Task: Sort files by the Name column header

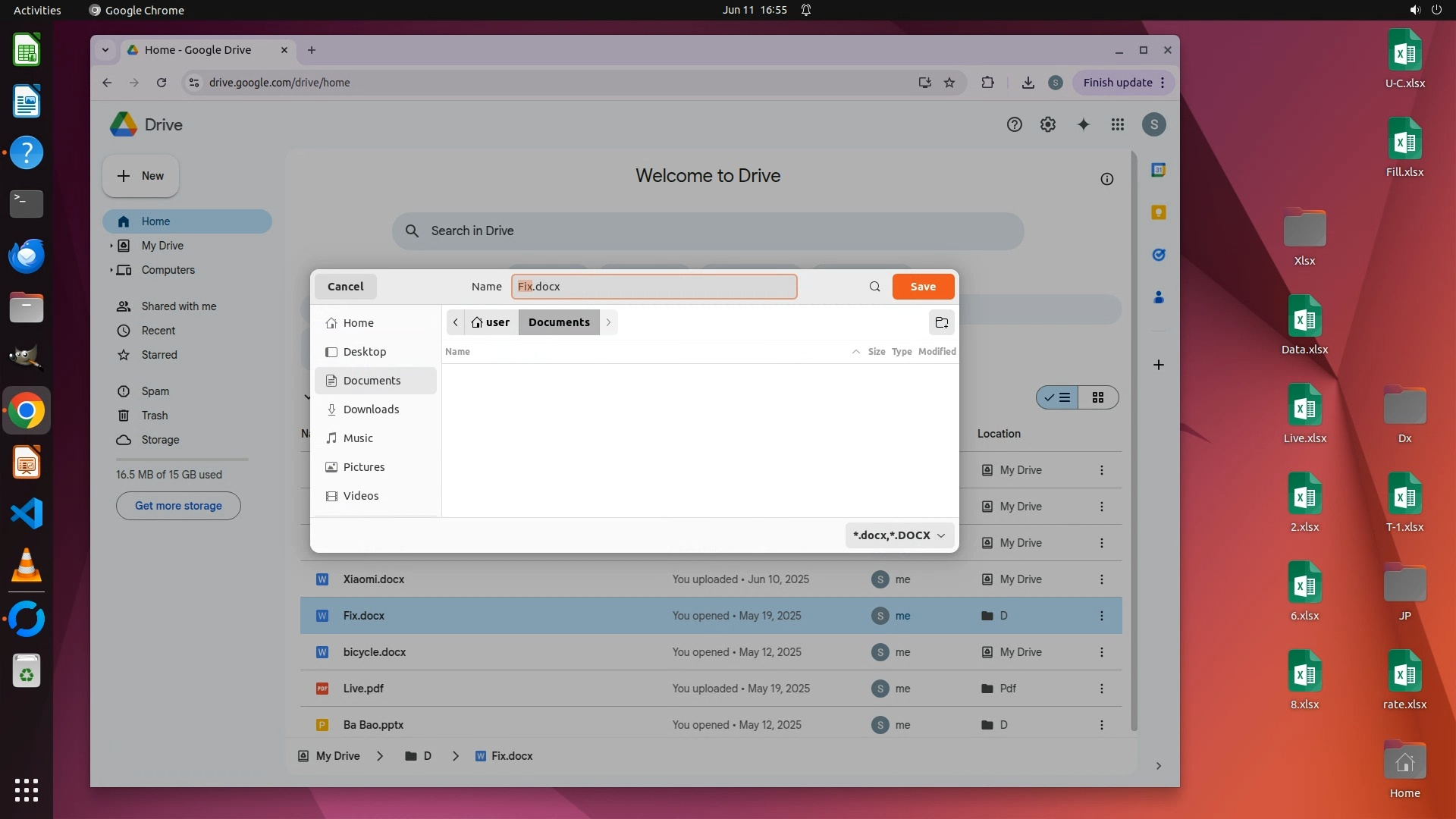Action: (457, 352)
